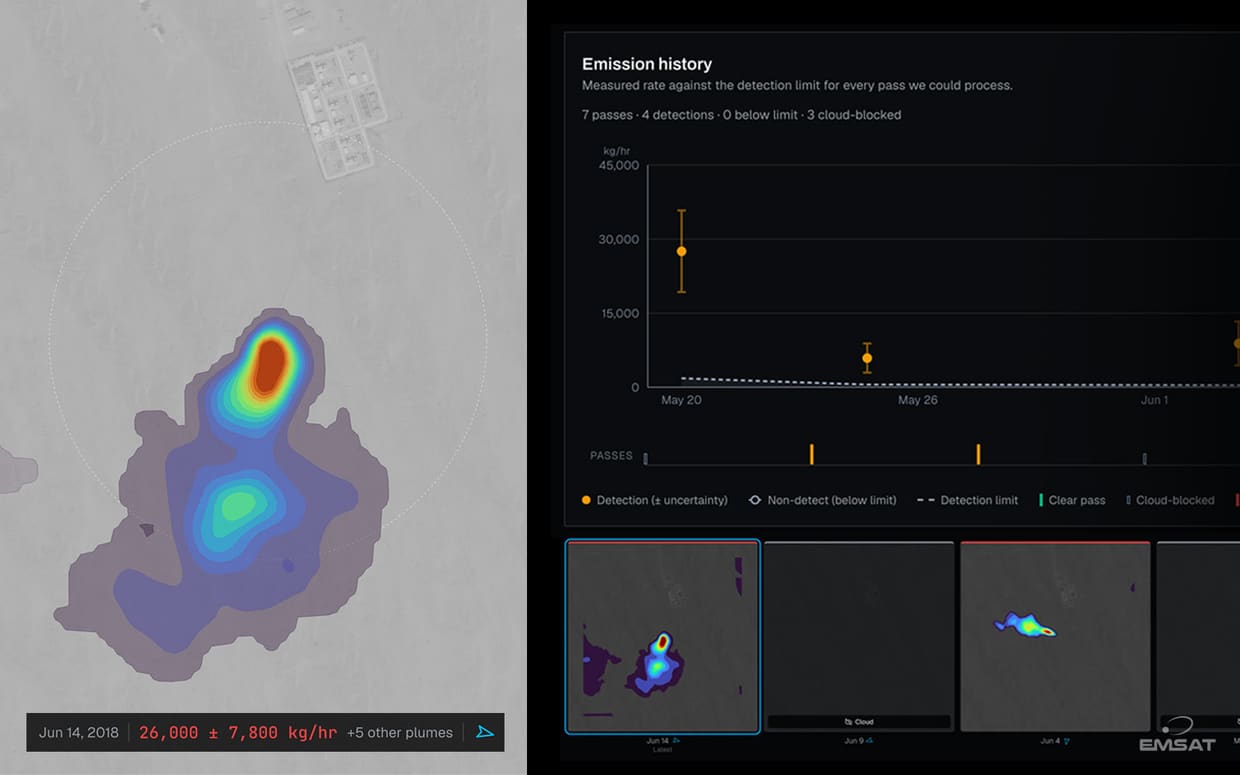The height and width of the screenshot is (775, 1240).
Task: Click the 'Detection (± uncertainty)' legend label
Action: [662, 500]
